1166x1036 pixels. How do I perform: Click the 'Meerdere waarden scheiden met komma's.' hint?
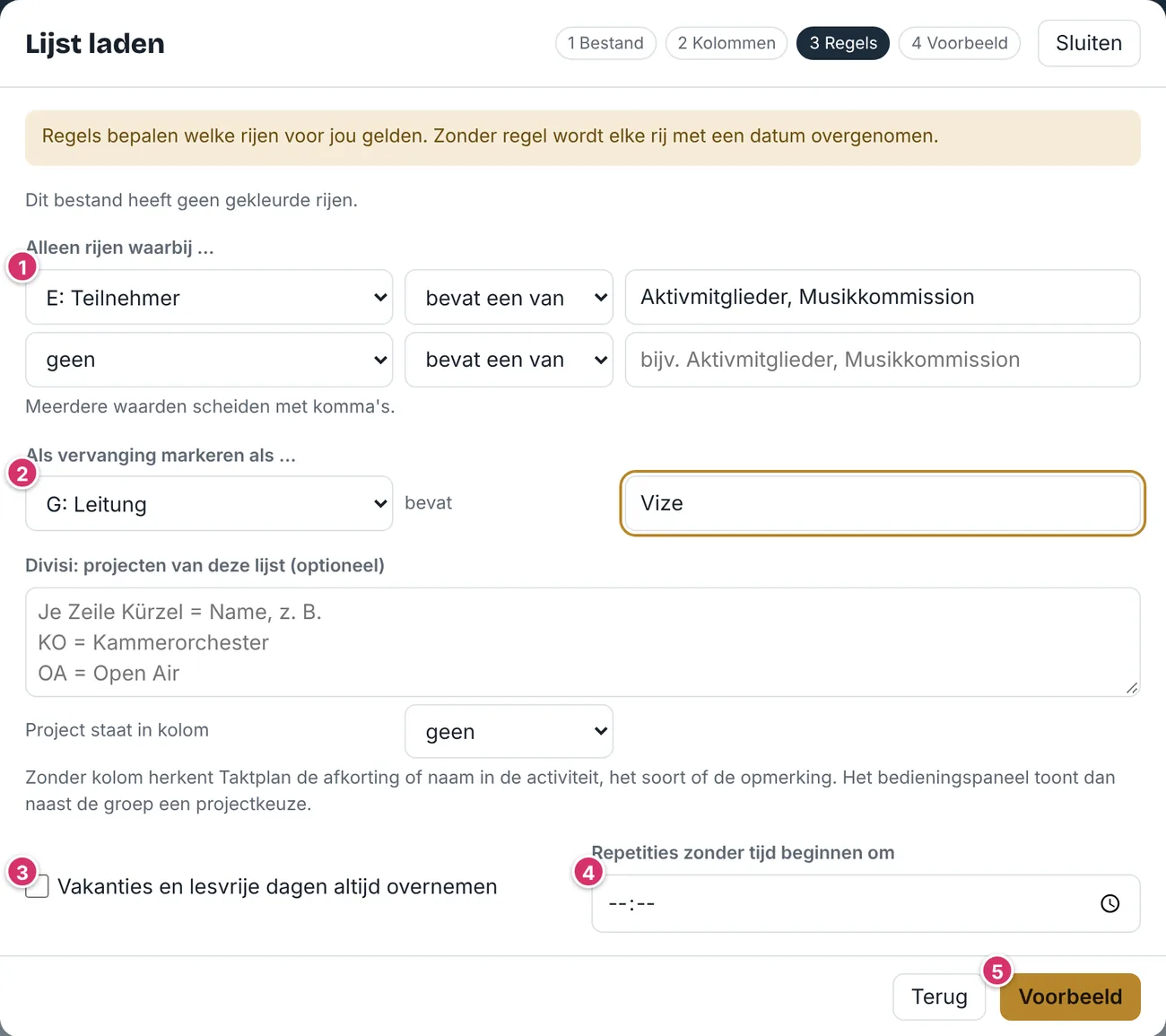tap(210, 406)
